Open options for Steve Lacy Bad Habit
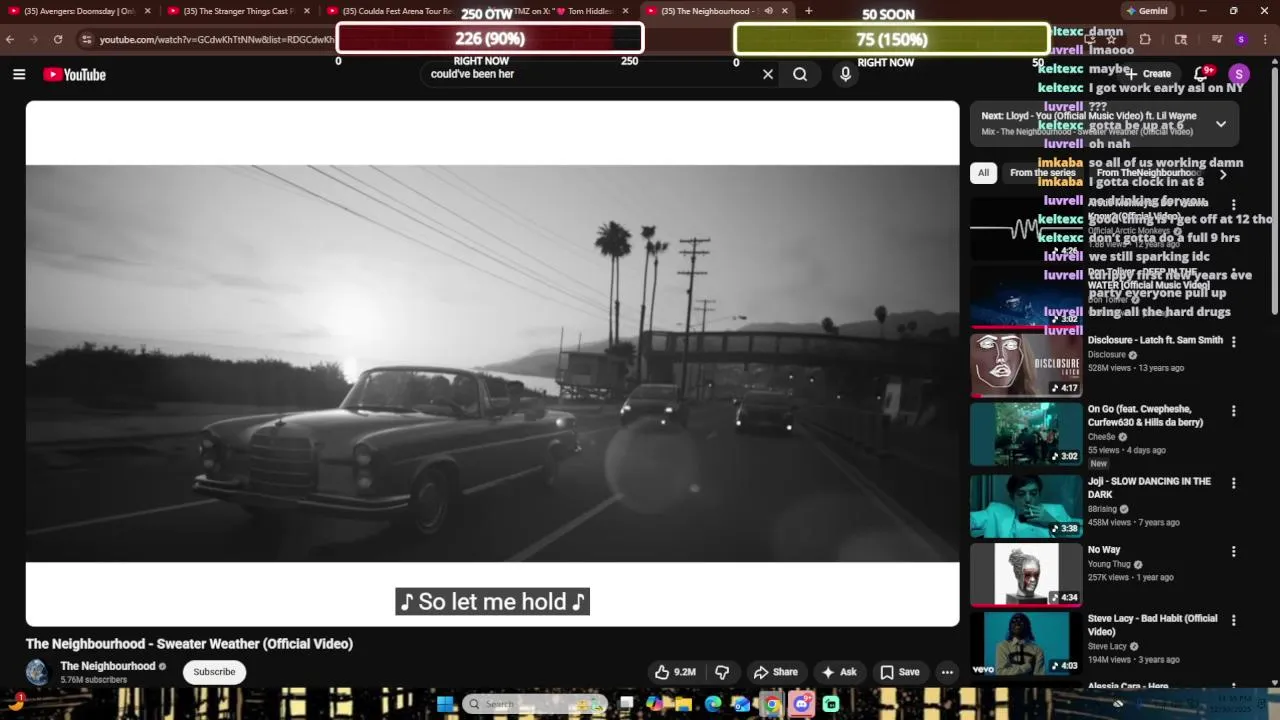 click(1233, 620)
